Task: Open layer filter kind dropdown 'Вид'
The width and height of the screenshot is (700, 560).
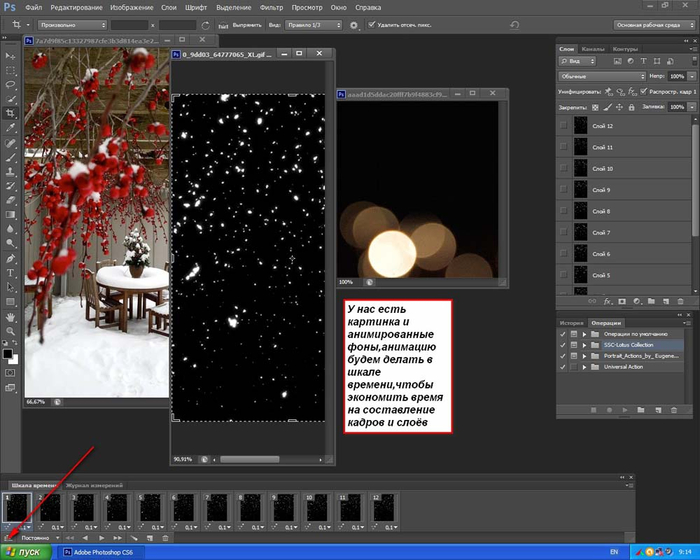Action: pyautogui.click(x=578, y=61)
